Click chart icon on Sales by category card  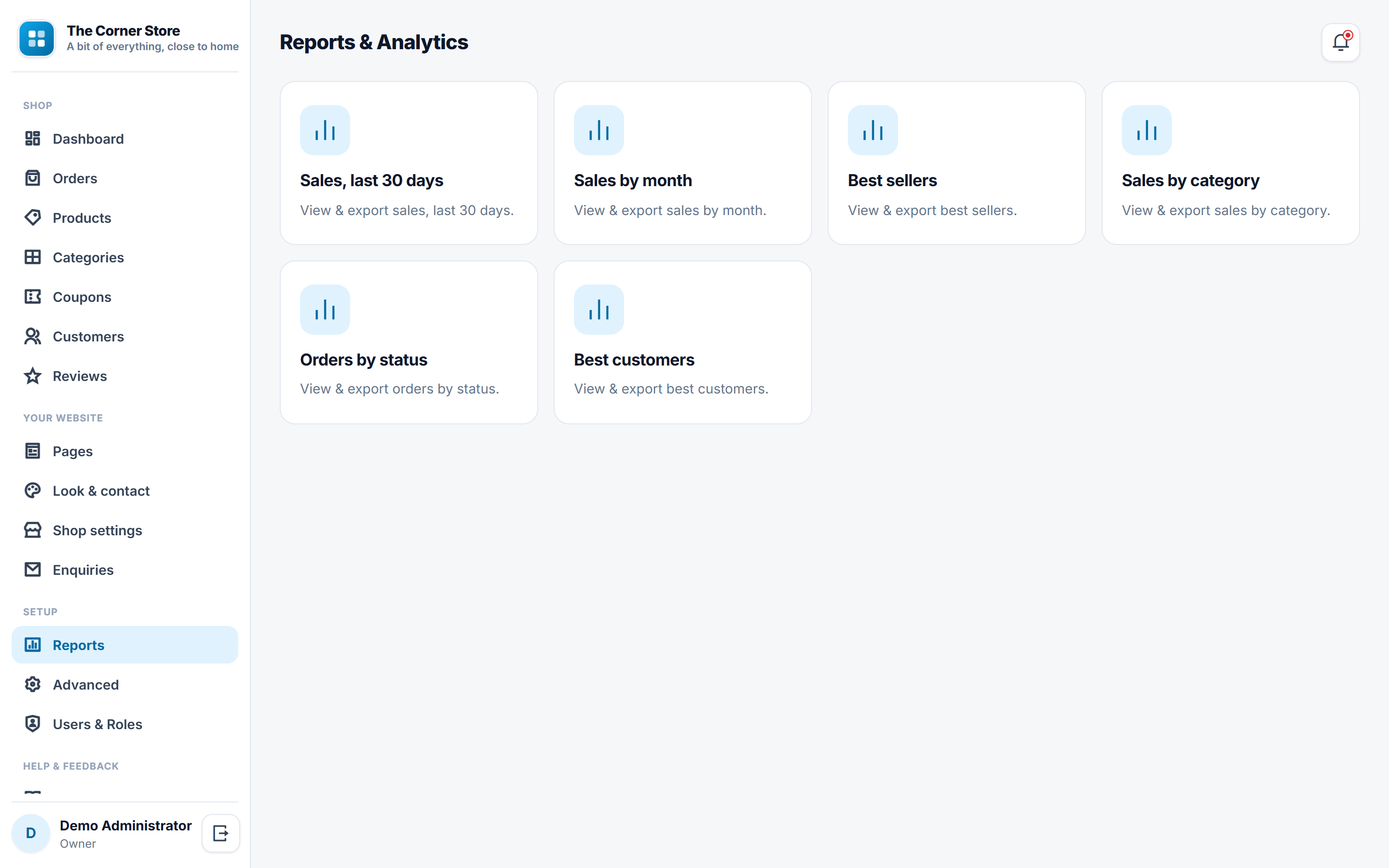(x=1146, y=130)
